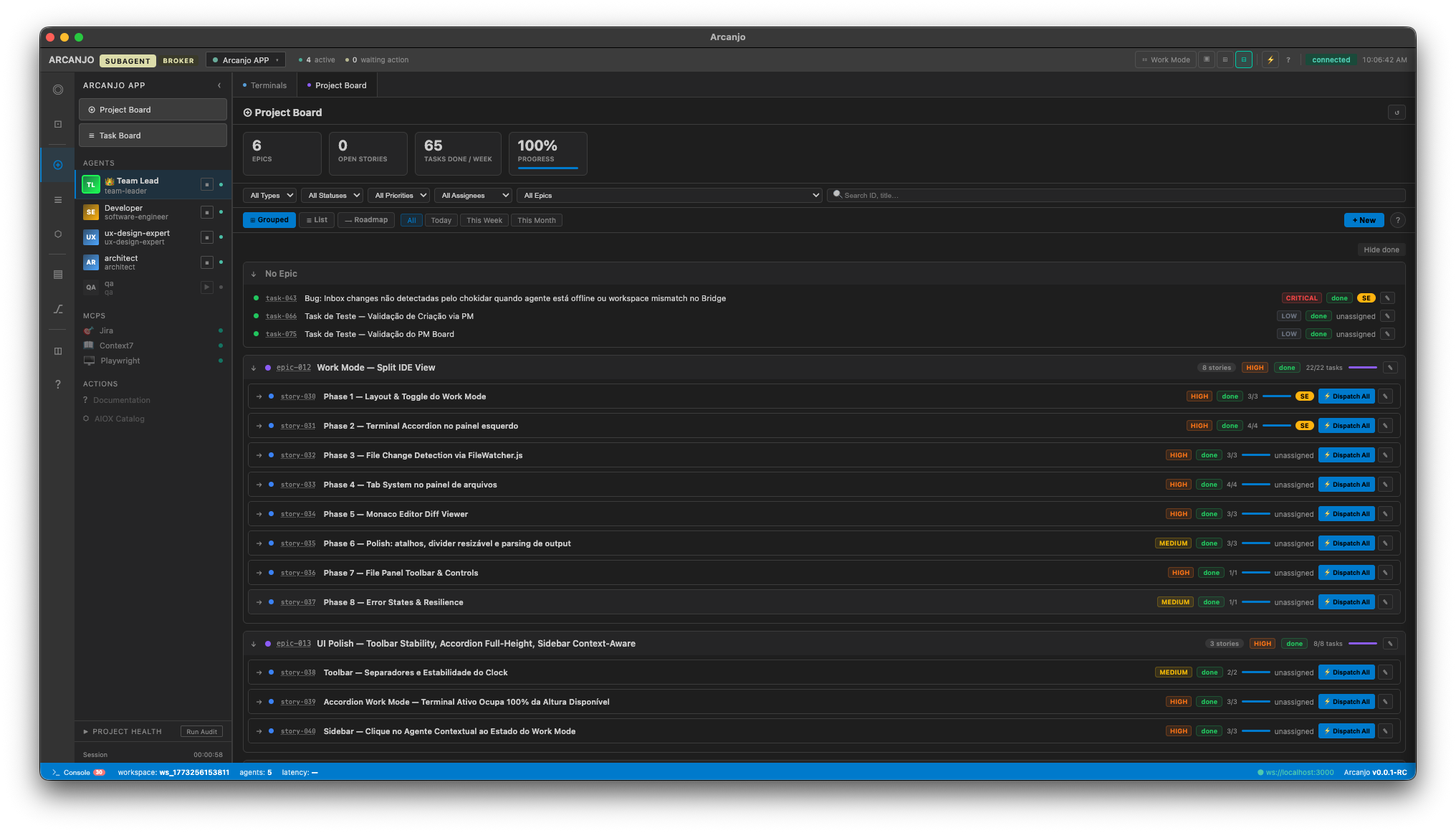The image size is (1456, 833).
Task: Open the All Priorities dropdown
Action: point(398,195)
